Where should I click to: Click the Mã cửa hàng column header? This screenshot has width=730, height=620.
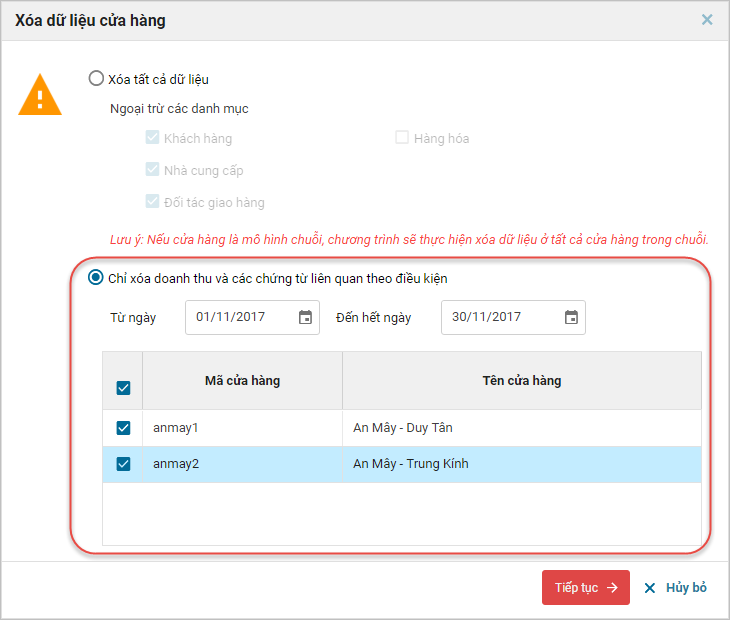pyautogui.click(x=242, y=380)
